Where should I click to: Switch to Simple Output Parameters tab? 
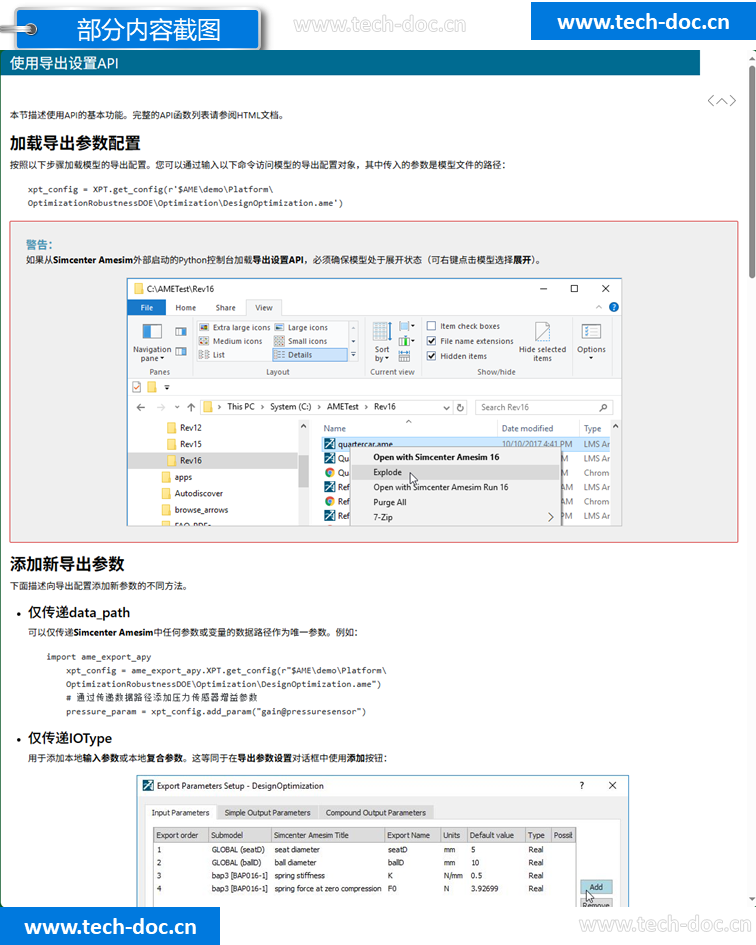pos(267,812)
